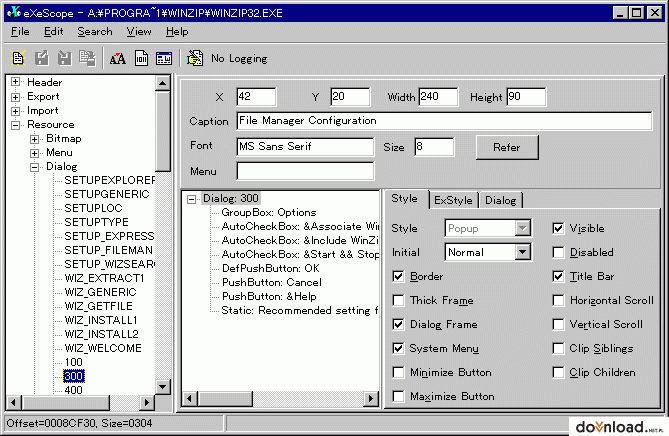This screenshot has width=669, height=436.
Task: Select the SETUPGENERIC dialog resource
Action: pyautogui.click(x=107, y=194)
